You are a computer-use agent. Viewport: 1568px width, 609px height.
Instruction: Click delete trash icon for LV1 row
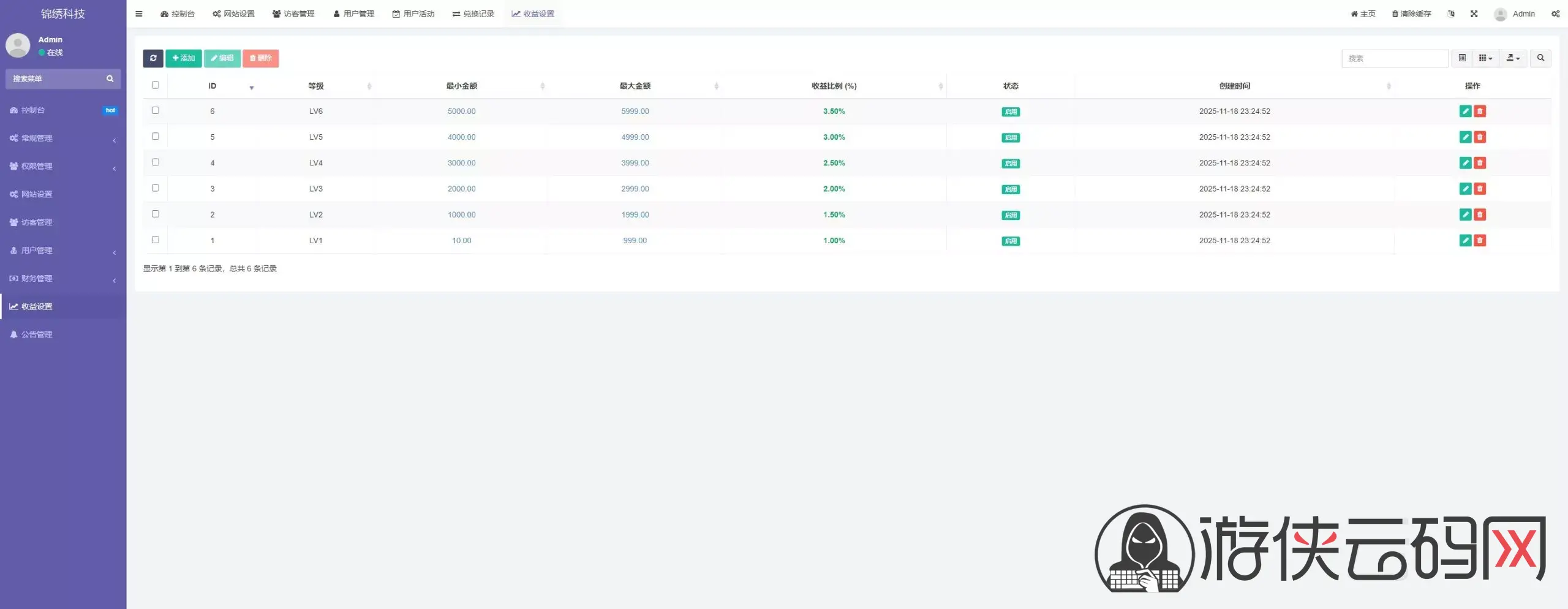(x=1480, y=241)
